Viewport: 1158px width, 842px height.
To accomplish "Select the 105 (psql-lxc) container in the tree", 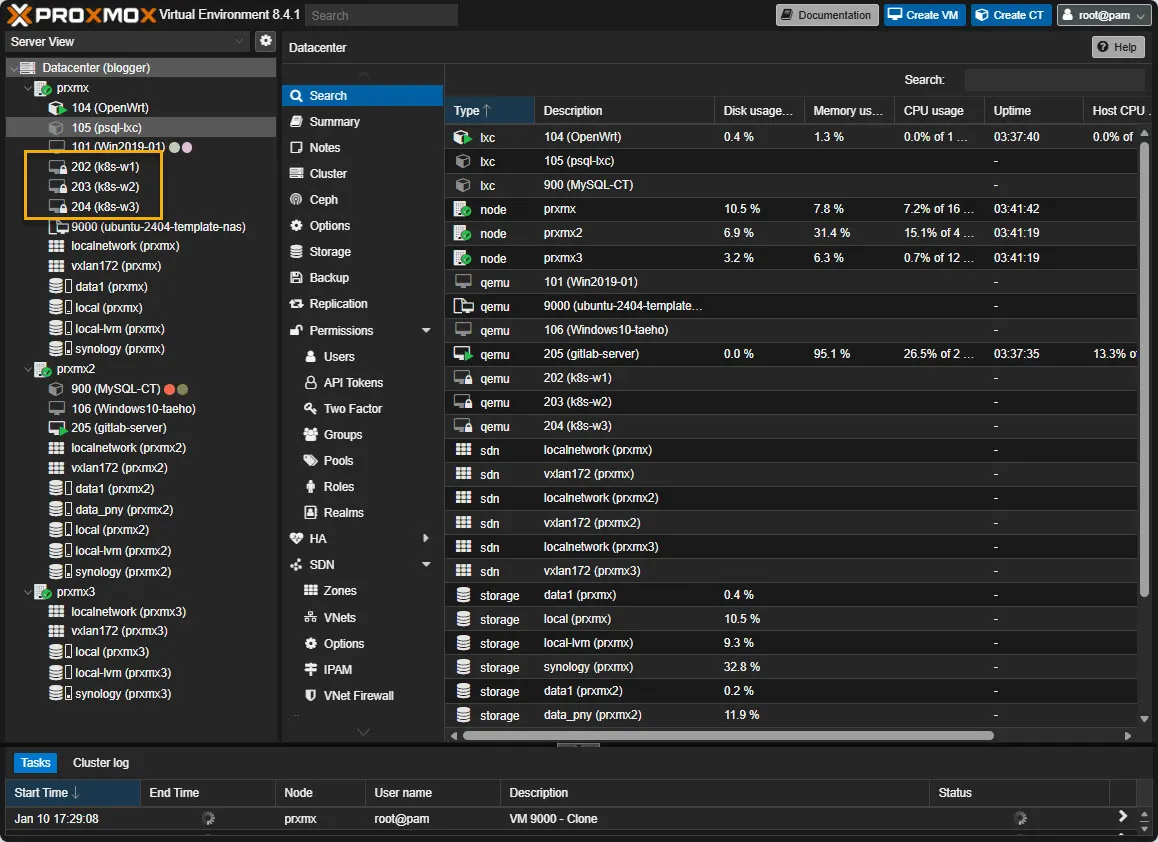I will tap(106, 128).
